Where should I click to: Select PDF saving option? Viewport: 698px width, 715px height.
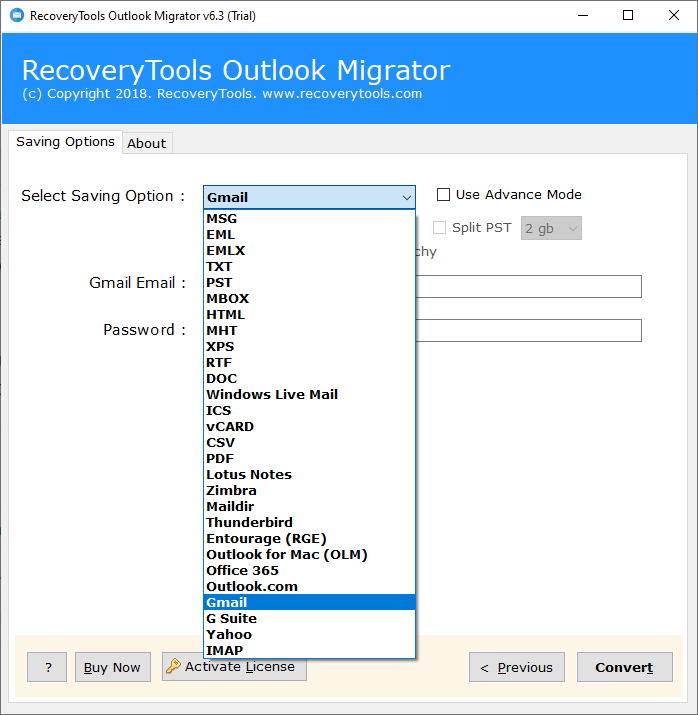point(309,458)
